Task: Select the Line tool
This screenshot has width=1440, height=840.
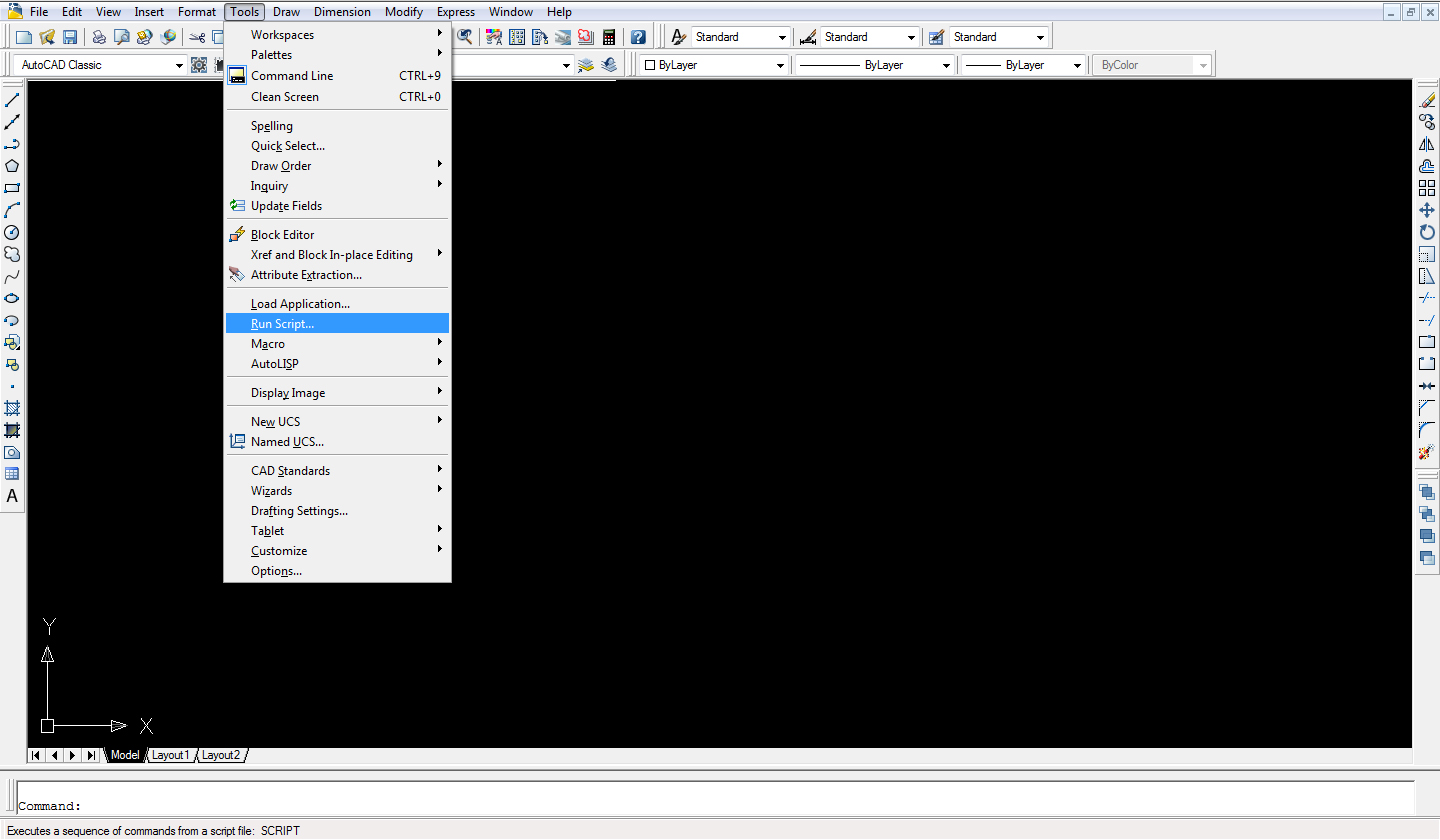Action: 12,99
